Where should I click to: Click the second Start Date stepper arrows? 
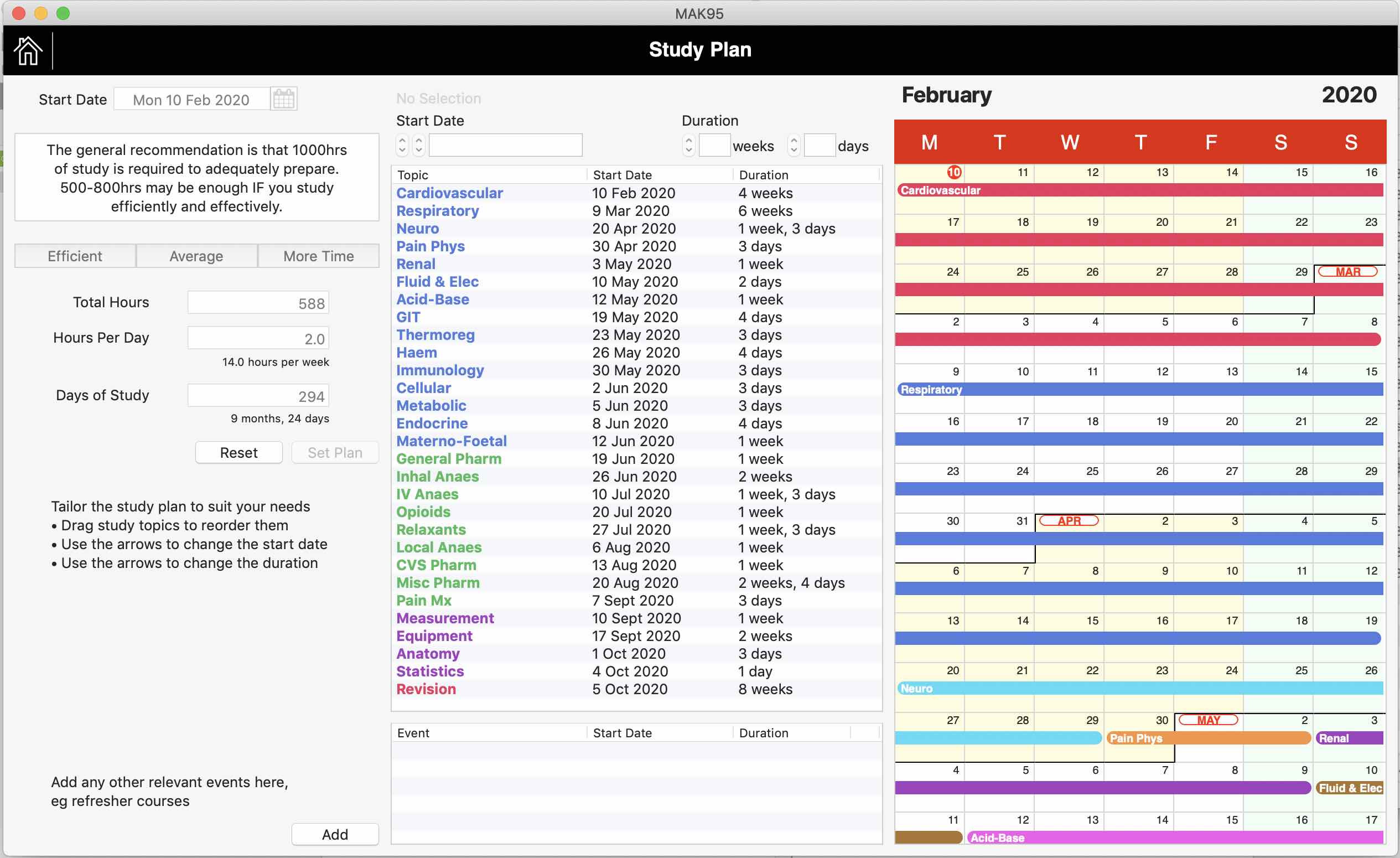[419, 146]
